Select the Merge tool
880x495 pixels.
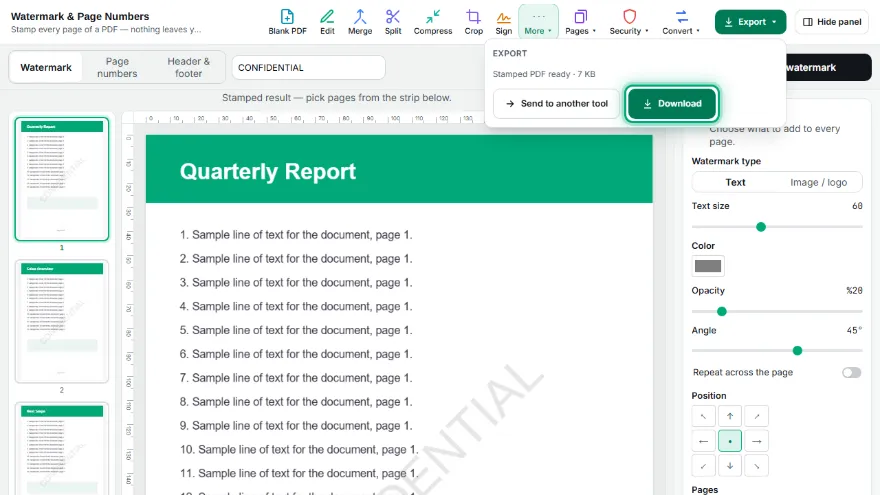coord(360,22)
